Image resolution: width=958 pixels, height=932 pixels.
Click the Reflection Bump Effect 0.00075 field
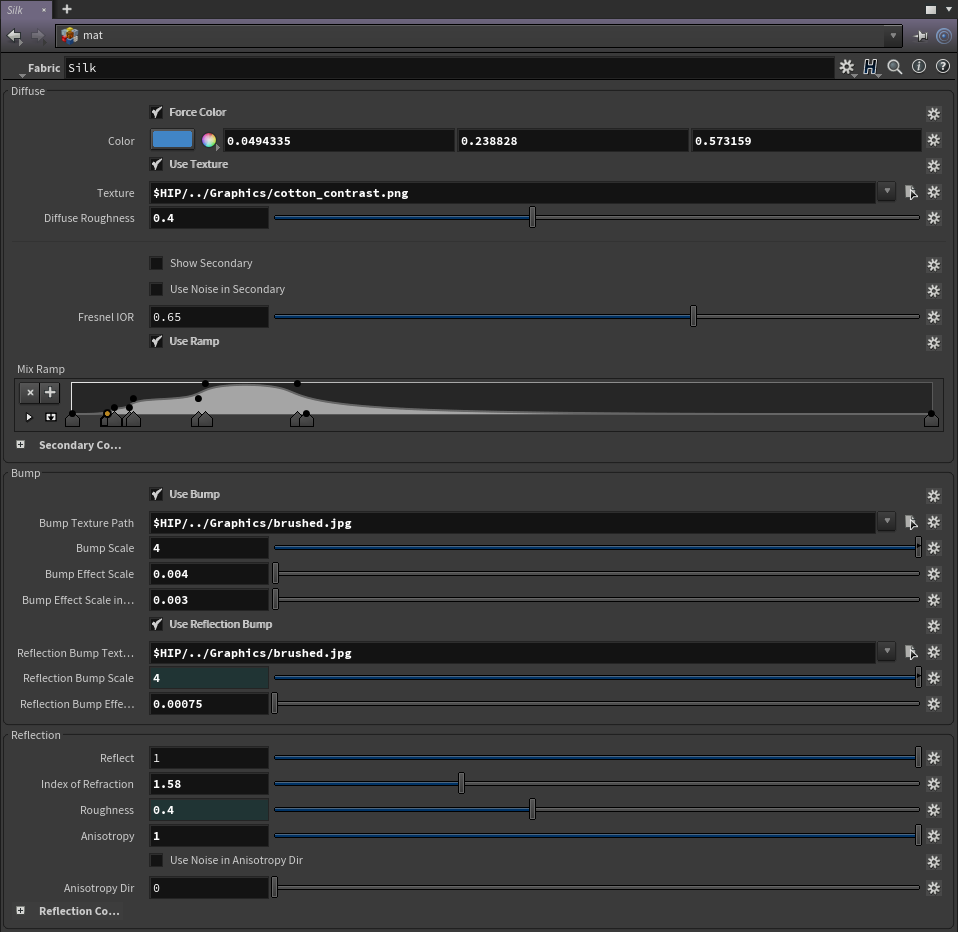[x=209, y=704]
